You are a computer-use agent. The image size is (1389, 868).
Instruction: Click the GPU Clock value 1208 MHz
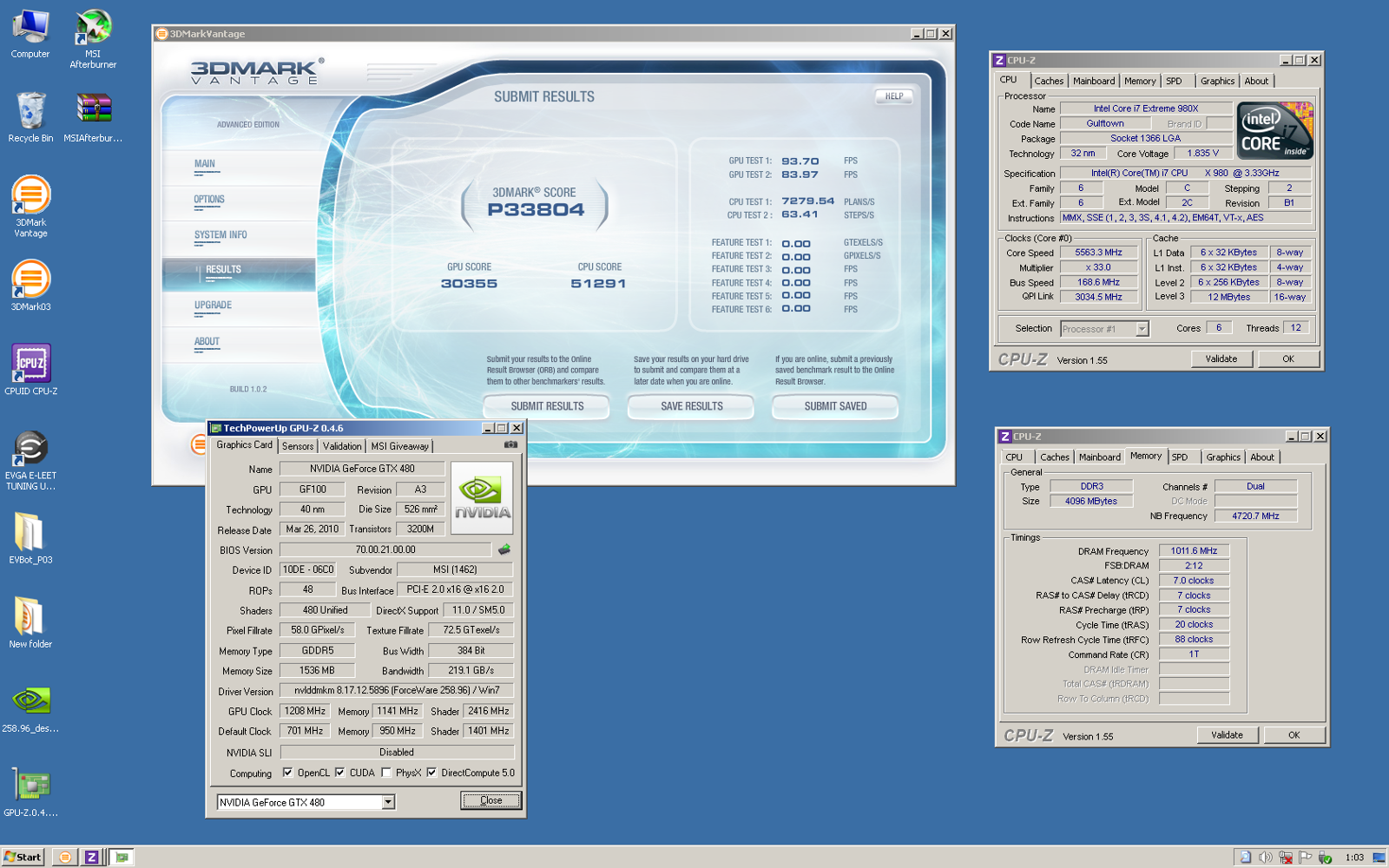click(306, 711)
